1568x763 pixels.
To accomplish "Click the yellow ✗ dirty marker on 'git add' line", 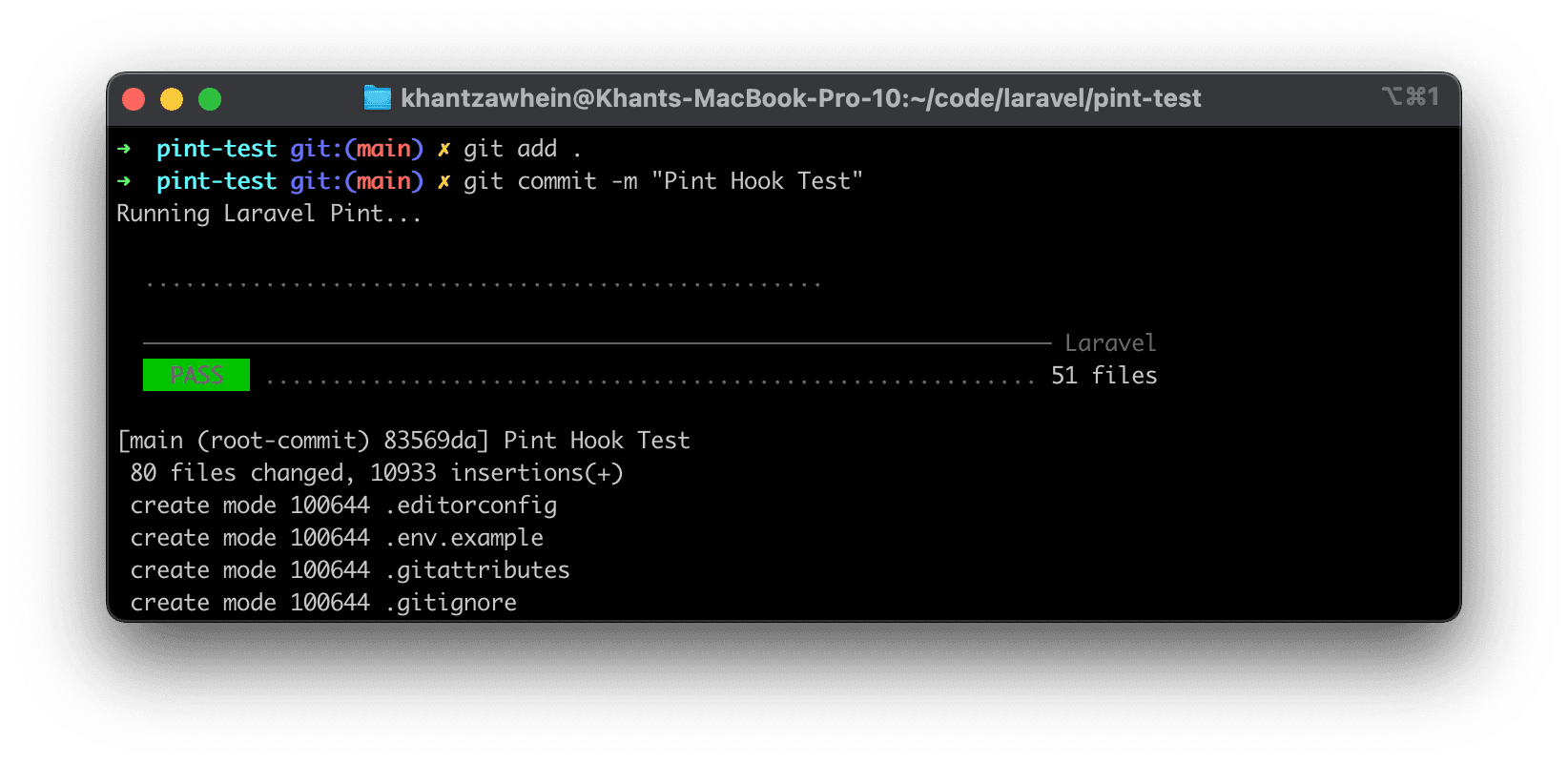I will 444,149.
